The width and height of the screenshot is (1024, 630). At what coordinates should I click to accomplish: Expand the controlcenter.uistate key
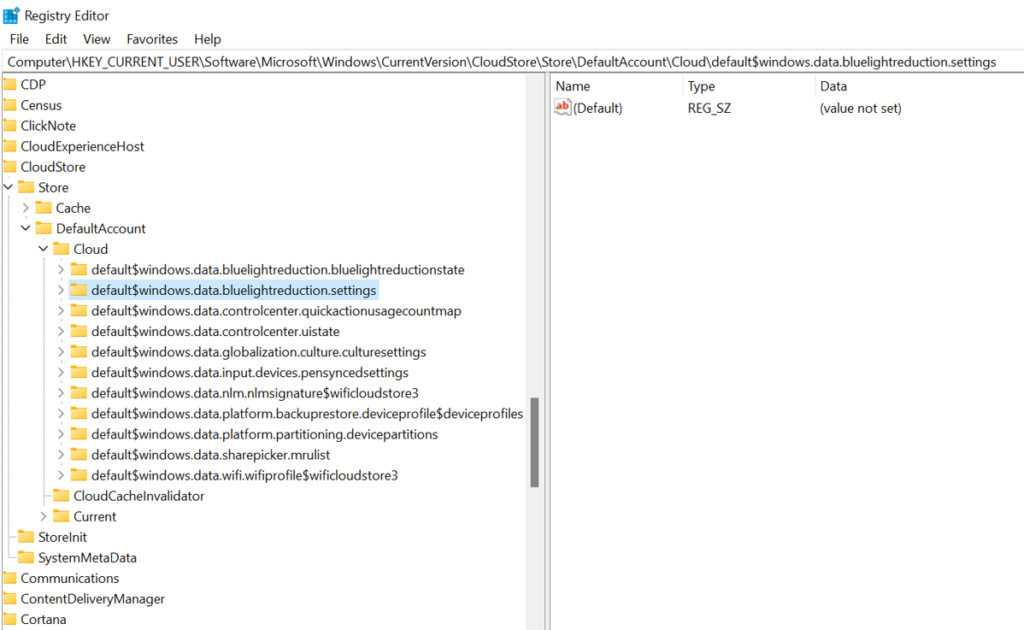61,331
